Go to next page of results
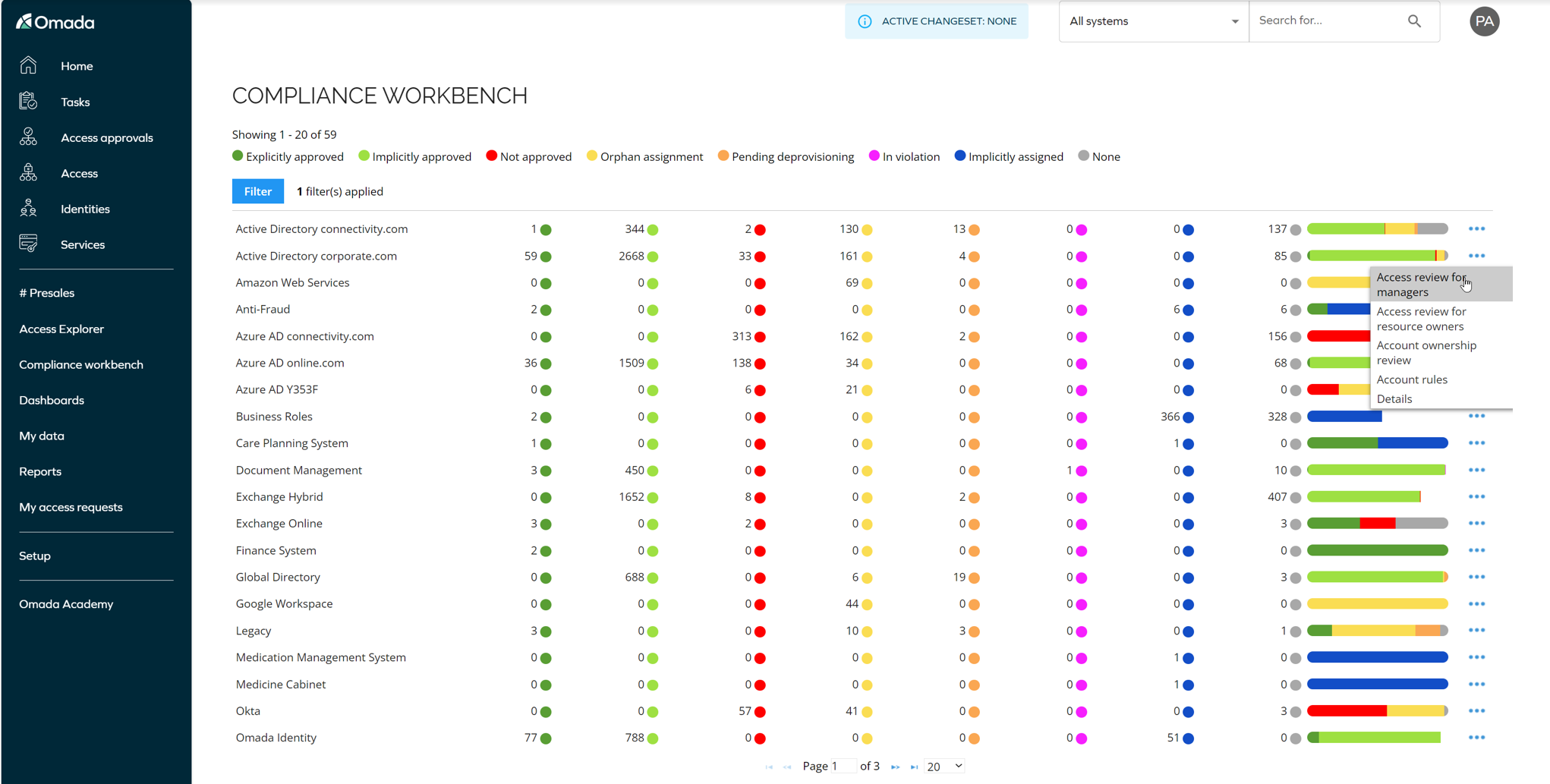Viewport: 1550px width, 784px height. click(895, 767)
